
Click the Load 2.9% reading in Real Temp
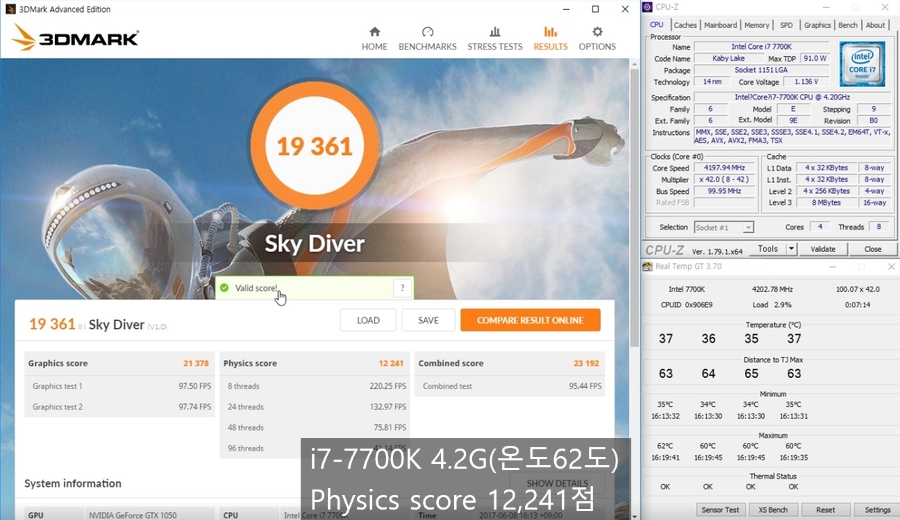coord(772,305)
